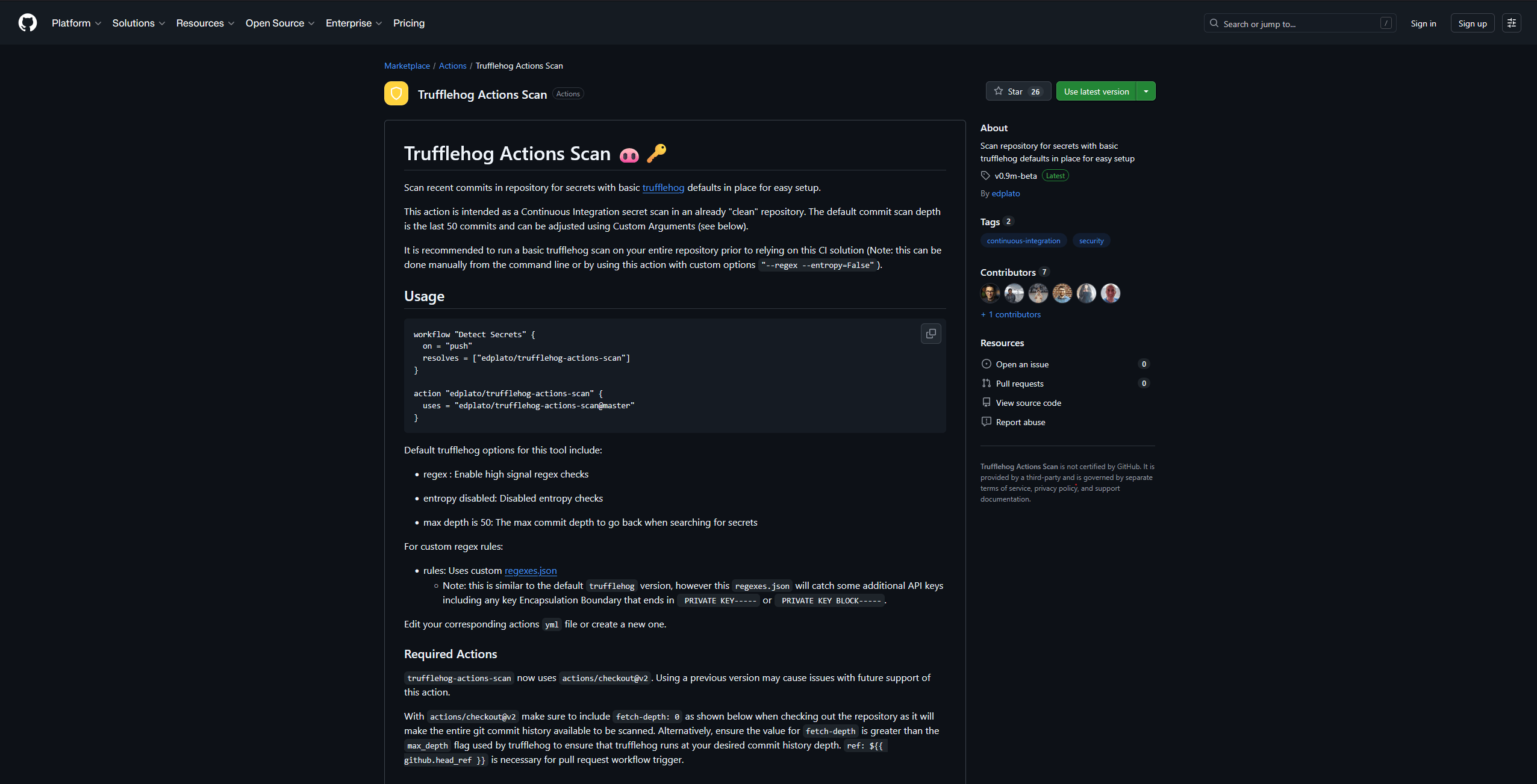Click the key emoji in heading
Viewport: 1537px width, 784px height.
(x=656, y=154)
